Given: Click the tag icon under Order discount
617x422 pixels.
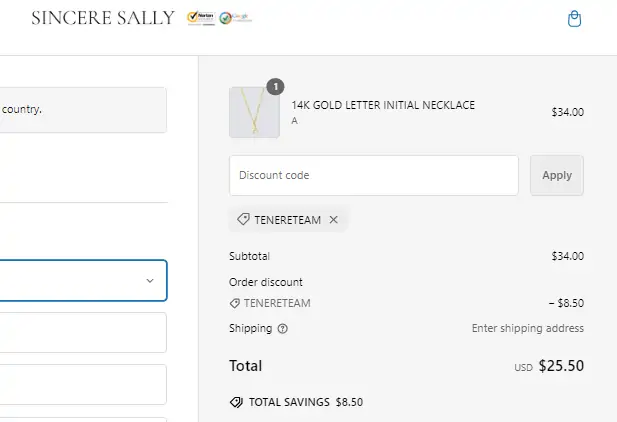Looking at the screenshot, I should pos(234,303).
